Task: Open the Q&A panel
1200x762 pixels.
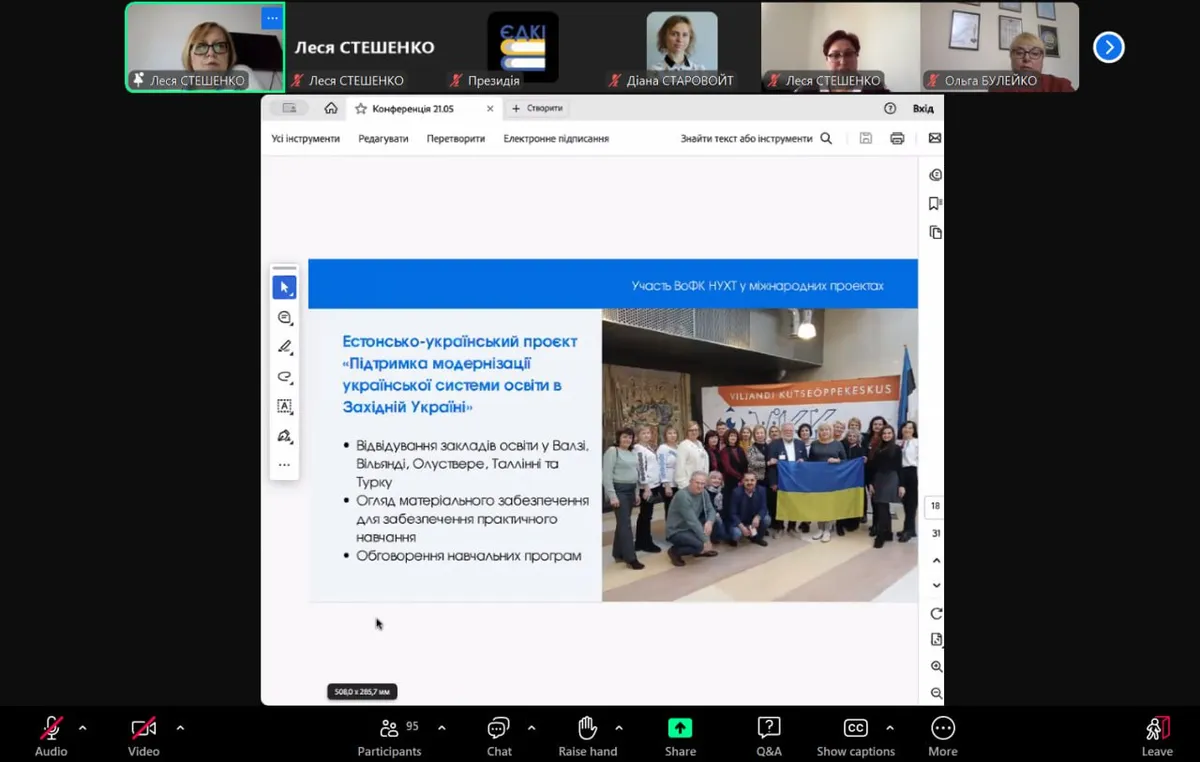Action: [769, 736]
